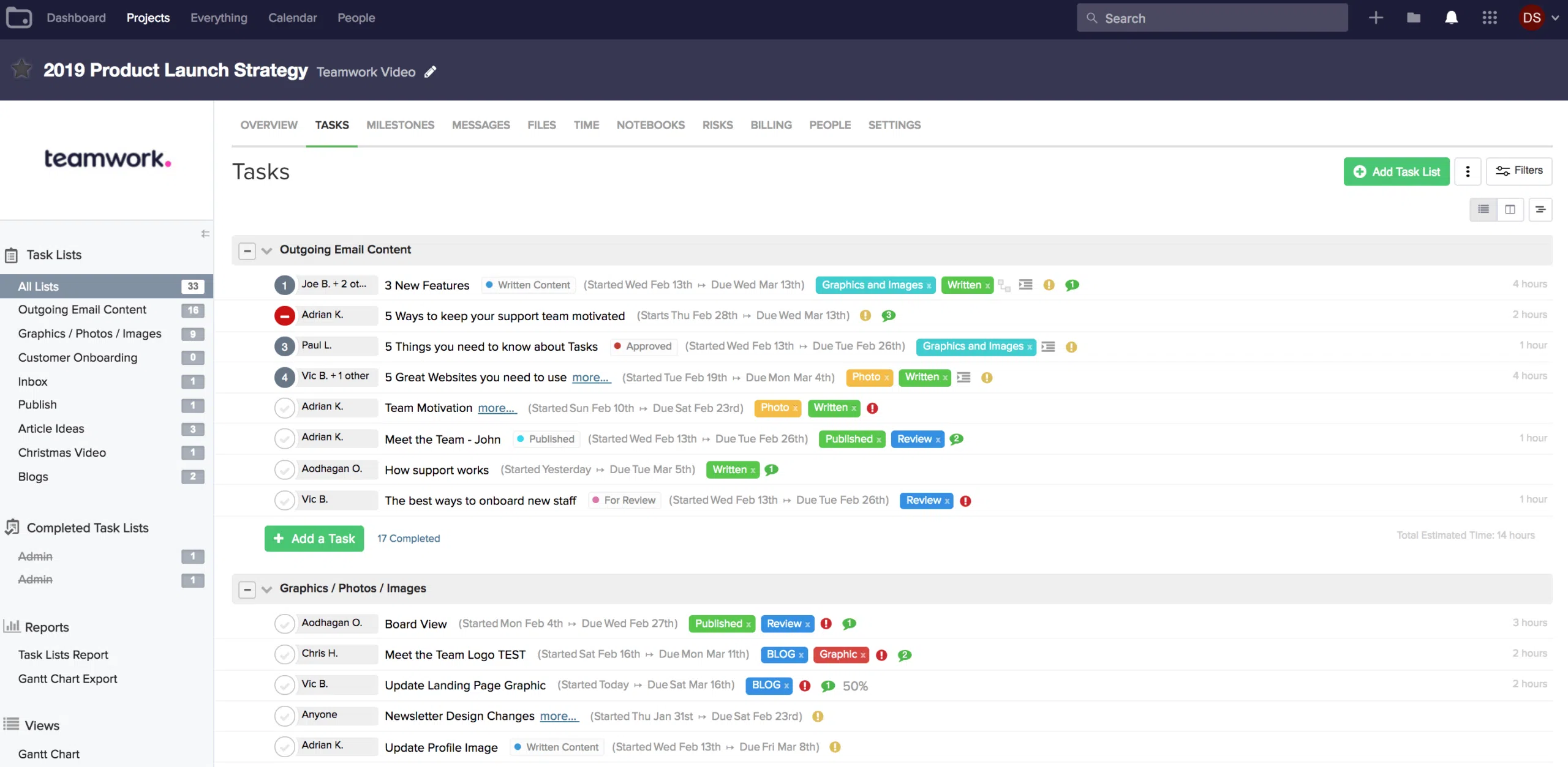This screenshot has height=767, width=1568.
Task: Expand the Task Lists sidebar panel
Action: coord(205,233)
